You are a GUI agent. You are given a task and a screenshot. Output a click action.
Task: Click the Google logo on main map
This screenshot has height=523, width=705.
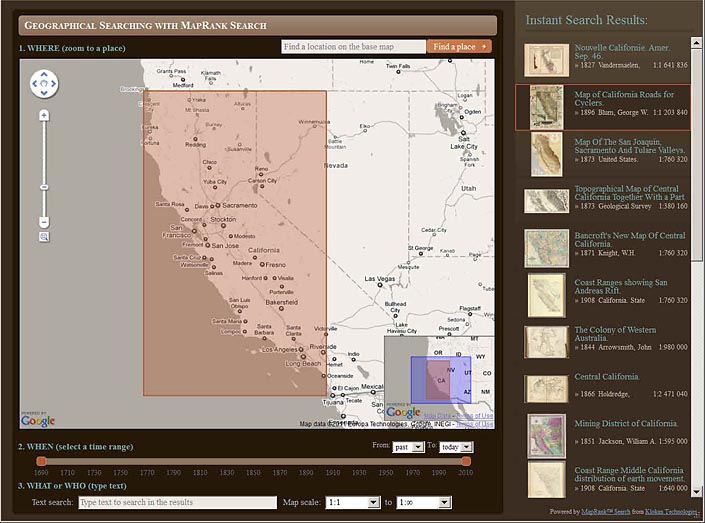pyautogui.click(x=38, y=420)
